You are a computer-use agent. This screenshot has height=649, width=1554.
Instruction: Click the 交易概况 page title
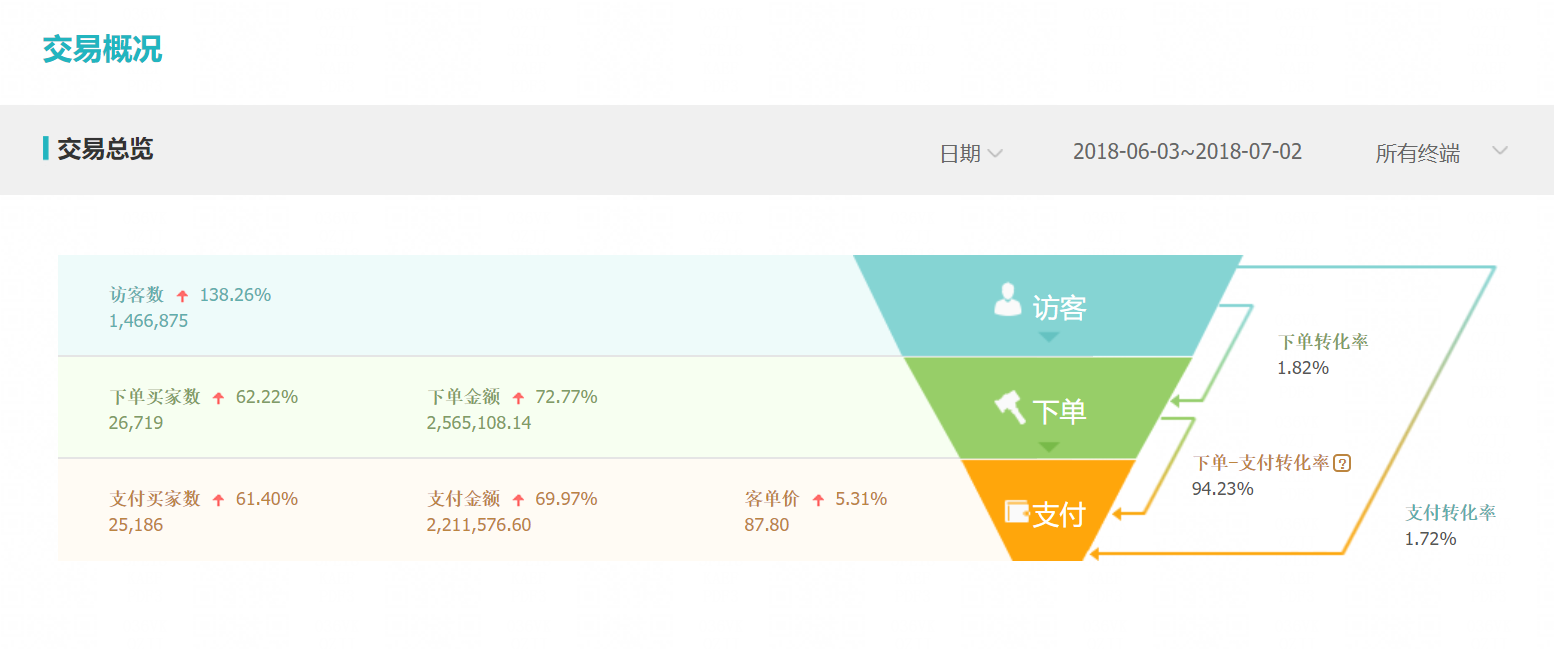(102, 49)
